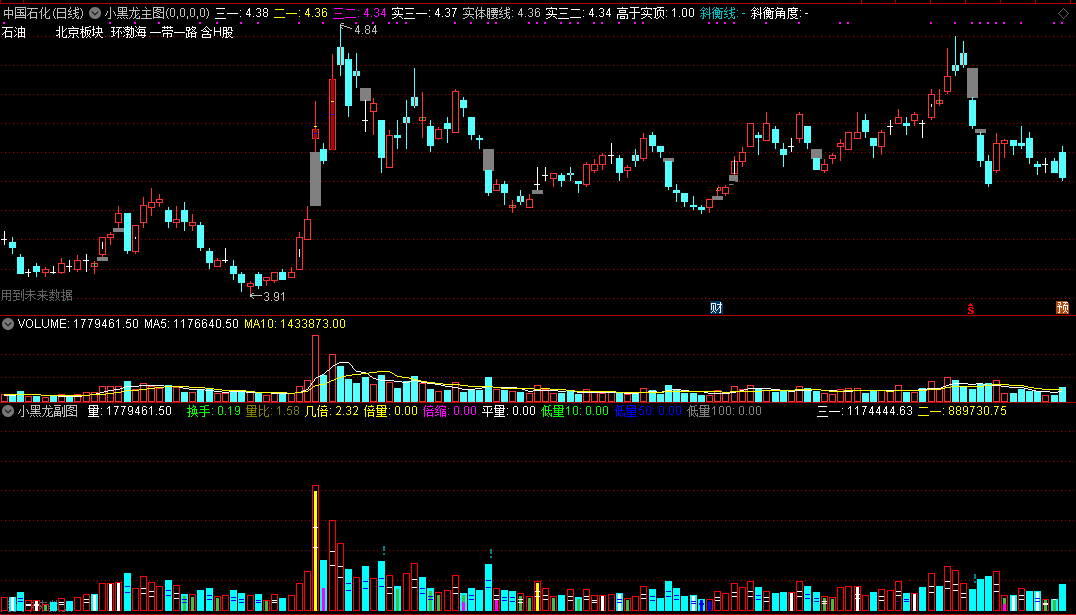Select the 实三一: 4.37 value
The height and width of the screenshot is (615, 1076).
tap(425, 13)
